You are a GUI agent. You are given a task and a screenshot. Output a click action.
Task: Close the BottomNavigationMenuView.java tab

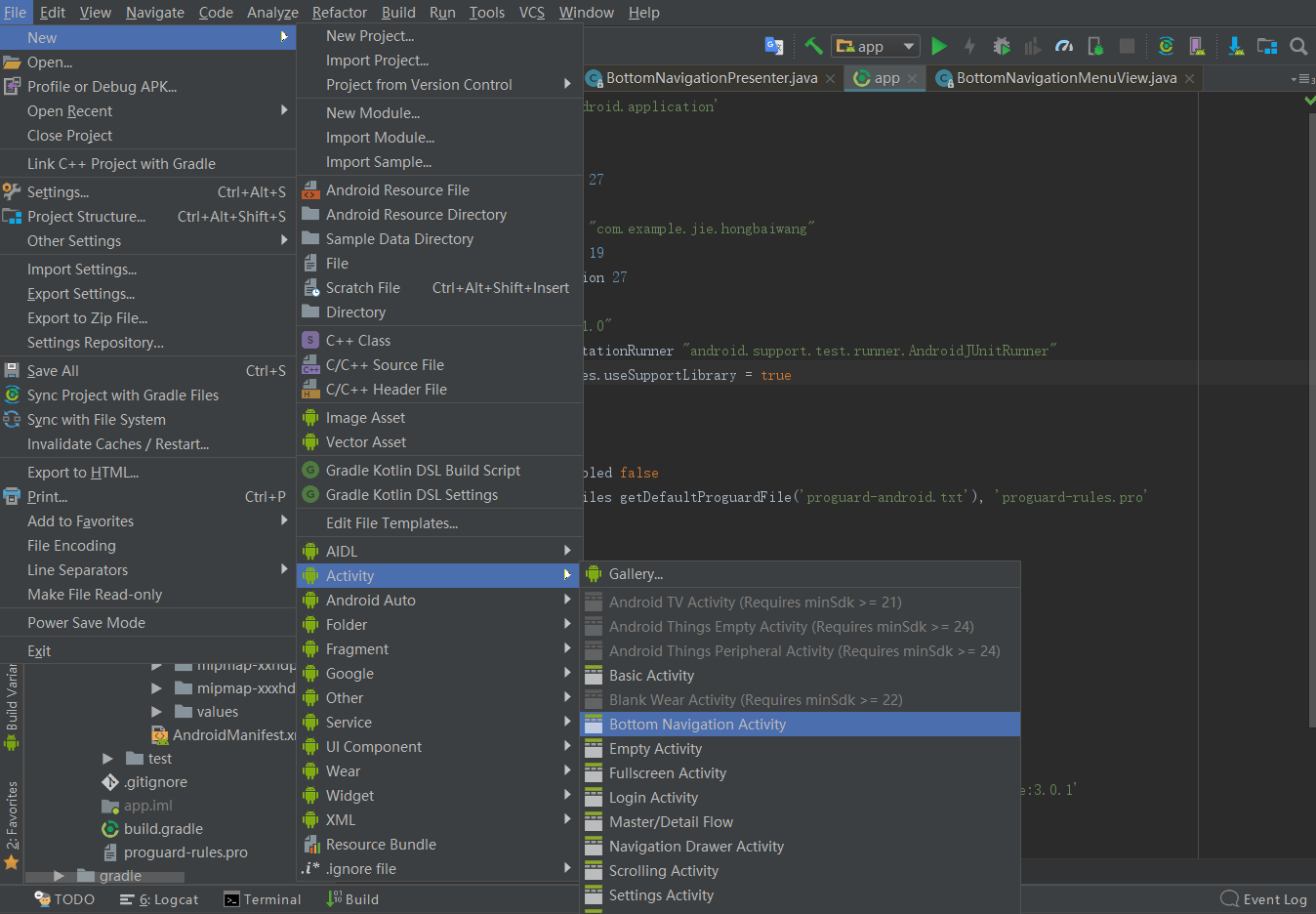1189,78
